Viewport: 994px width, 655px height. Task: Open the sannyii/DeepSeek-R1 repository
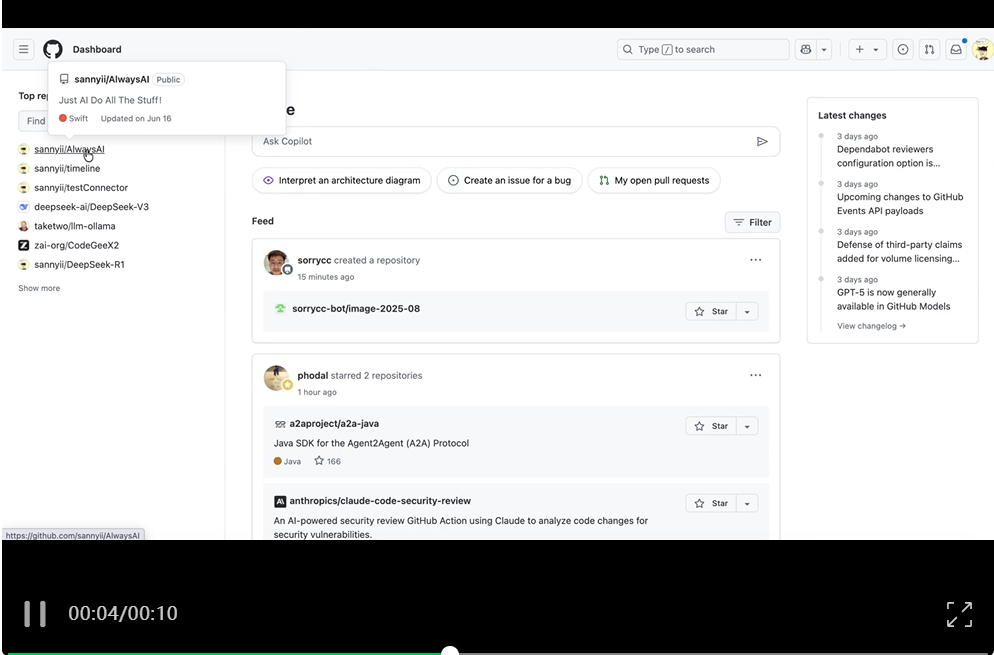79,264
